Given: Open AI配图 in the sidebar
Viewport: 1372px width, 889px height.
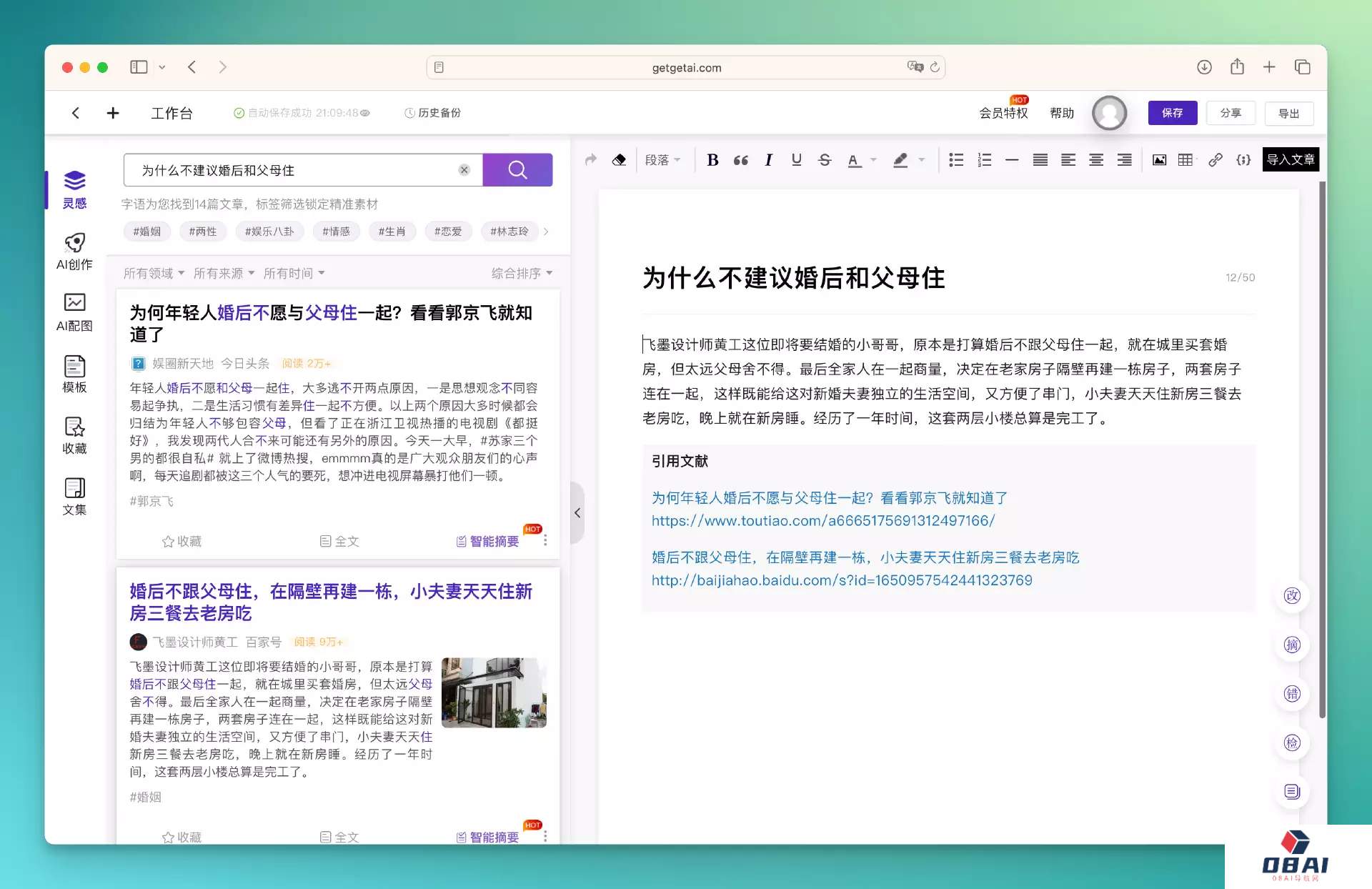Looking at the screenshot, I should 74,313.
